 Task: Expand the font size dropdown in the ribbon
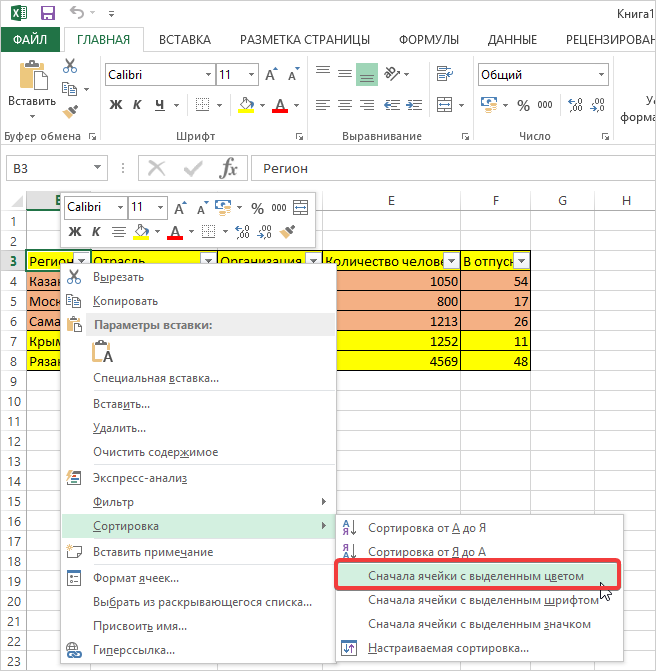(x=251, y=75)
